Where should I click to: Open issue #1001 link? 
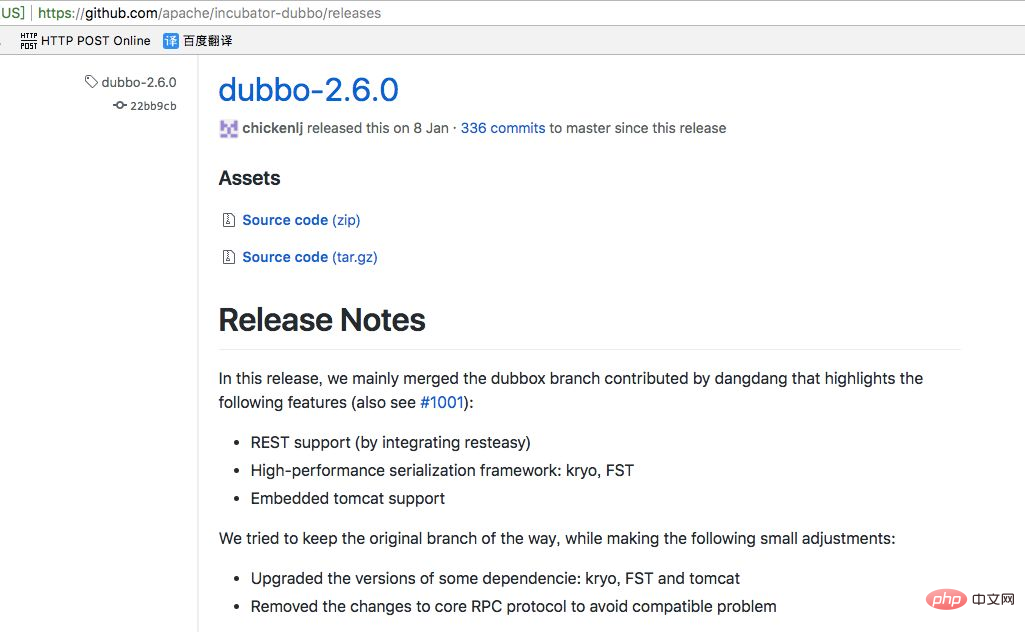pyautogui.click(x=442, y=402)
